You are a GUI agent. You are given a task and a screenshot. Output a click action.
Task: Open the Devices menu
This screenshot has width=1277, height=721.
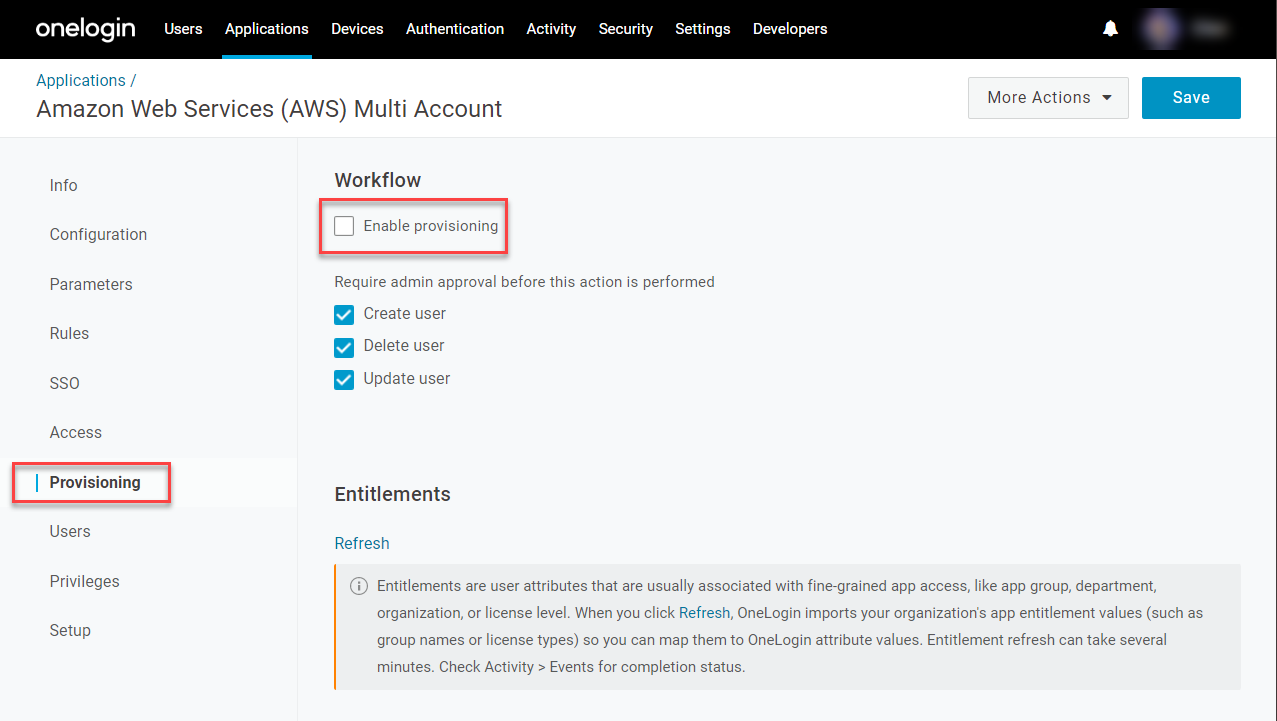[357, 29]
